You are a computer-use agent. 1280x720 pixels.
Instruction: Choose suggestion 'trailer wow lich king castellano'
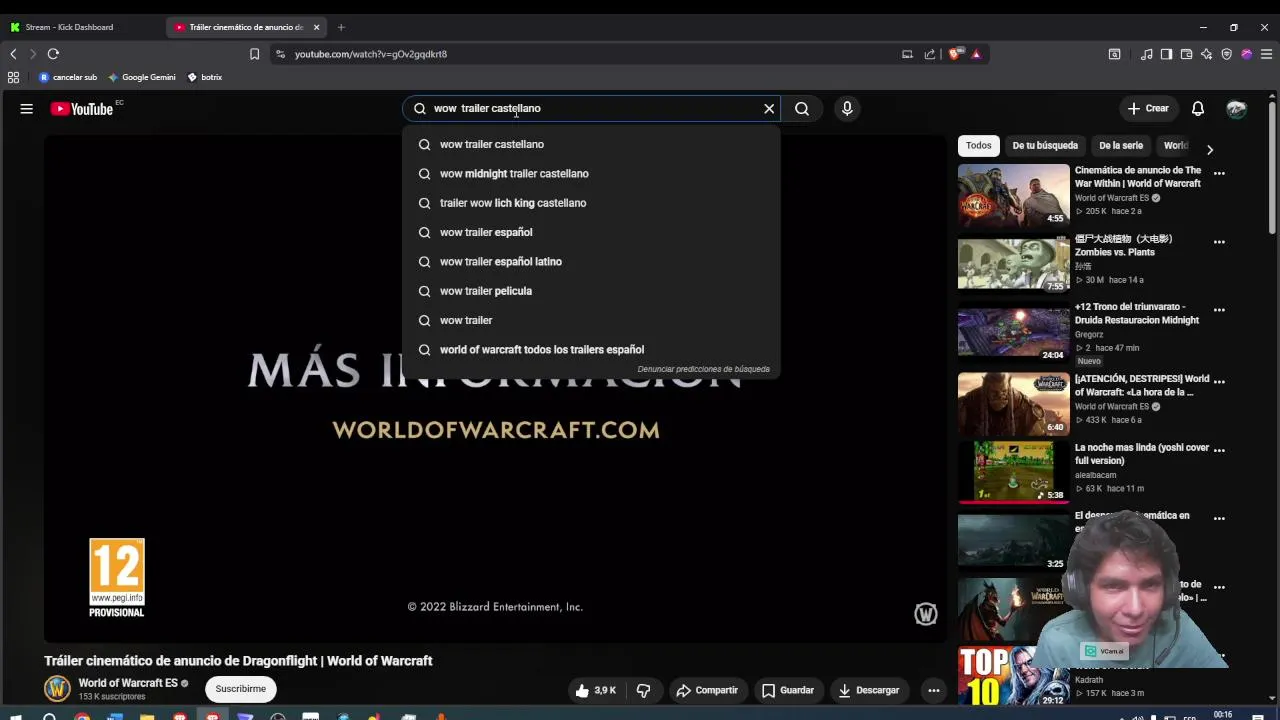[x=591, y=203]
